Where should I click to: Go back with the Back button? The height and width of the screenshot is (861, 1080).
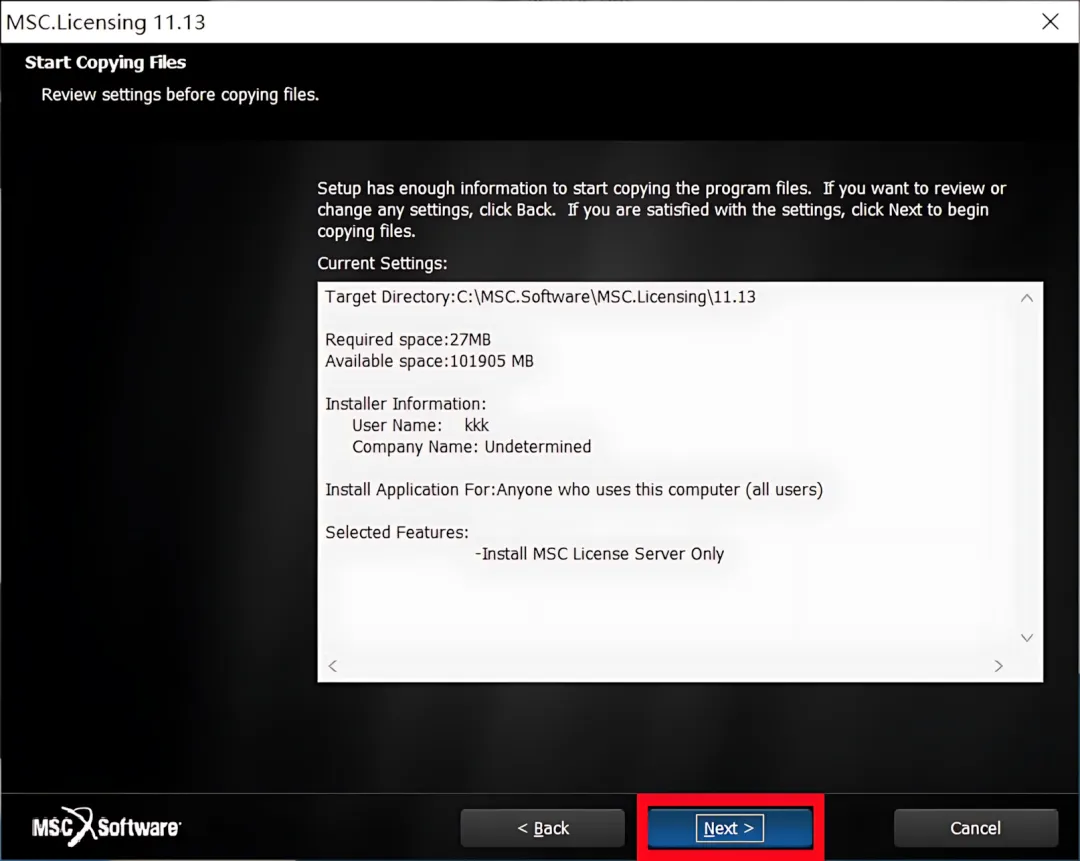point(543,827)
